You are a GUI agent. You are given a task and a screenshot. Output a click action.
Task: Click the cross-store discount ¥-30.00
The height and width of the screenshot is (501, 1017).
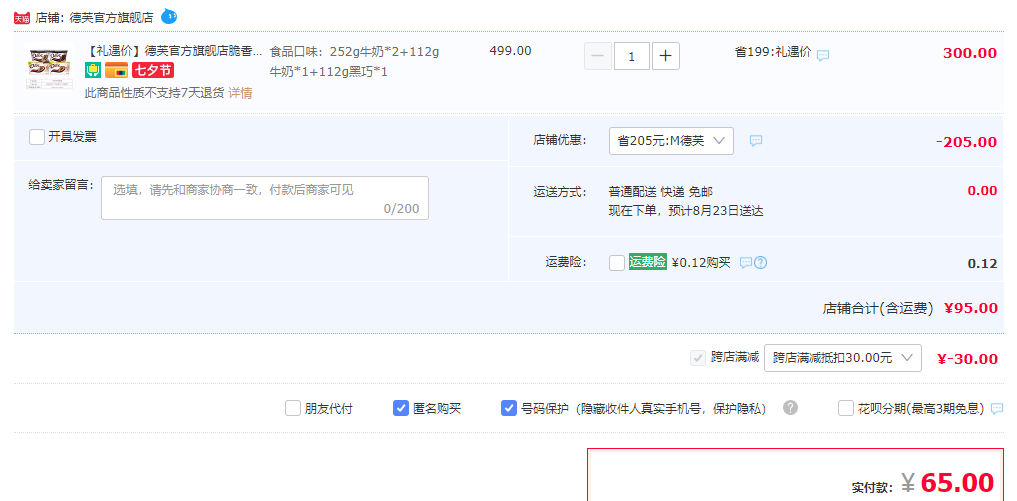[x=968, y=359]
